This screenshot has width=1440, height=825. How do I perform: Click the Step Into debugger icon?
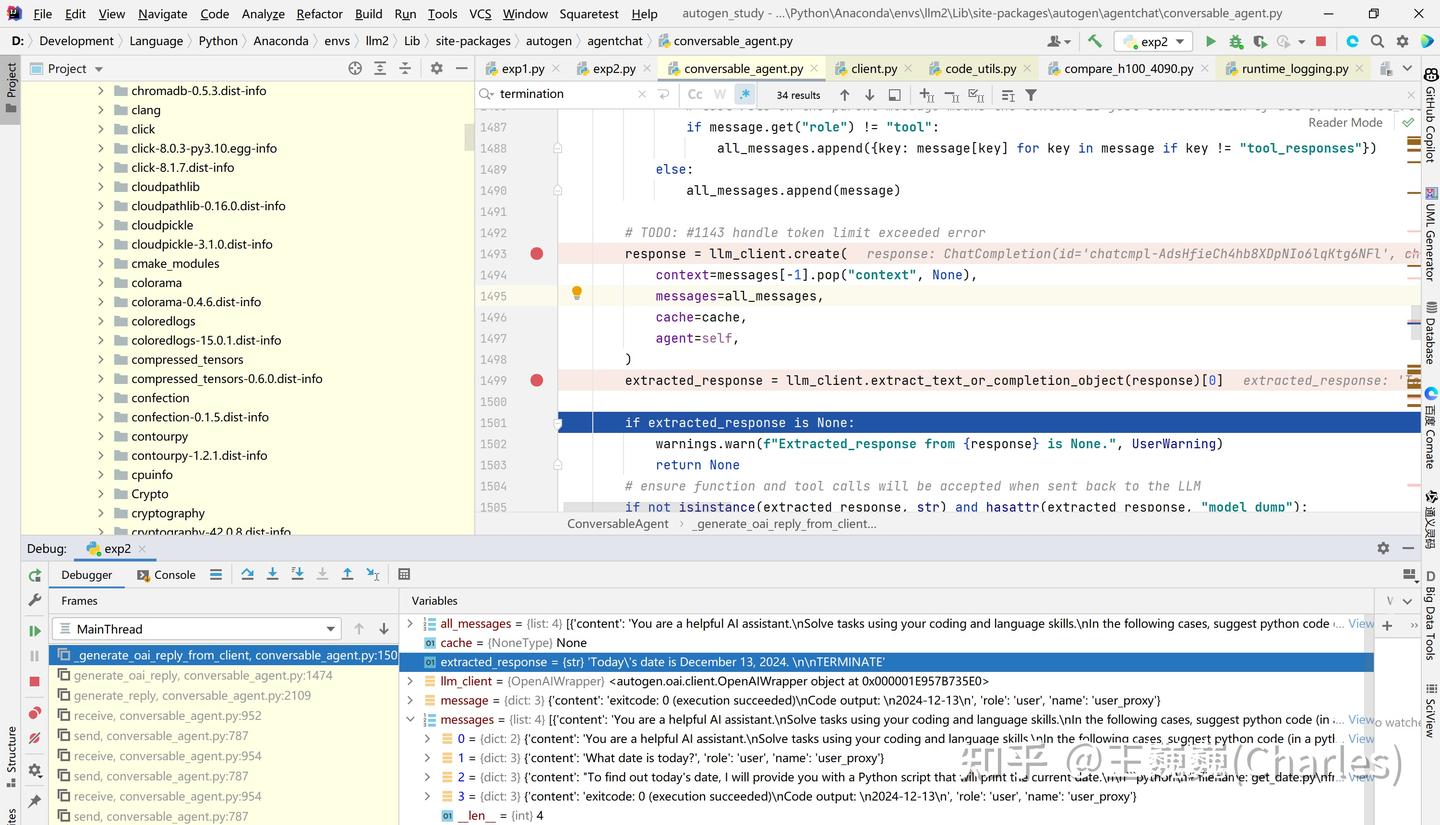[272, 574]
